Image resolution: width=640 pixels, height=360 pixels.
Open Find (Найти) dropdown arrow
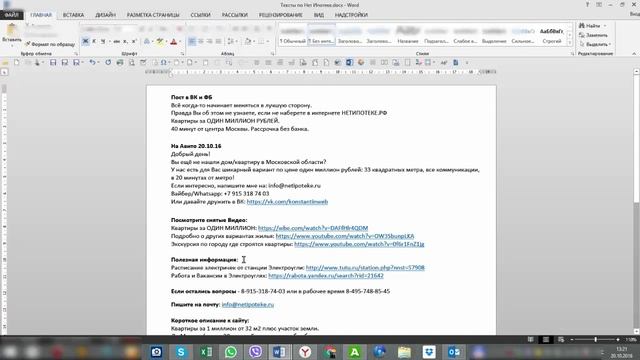point(605,26)
